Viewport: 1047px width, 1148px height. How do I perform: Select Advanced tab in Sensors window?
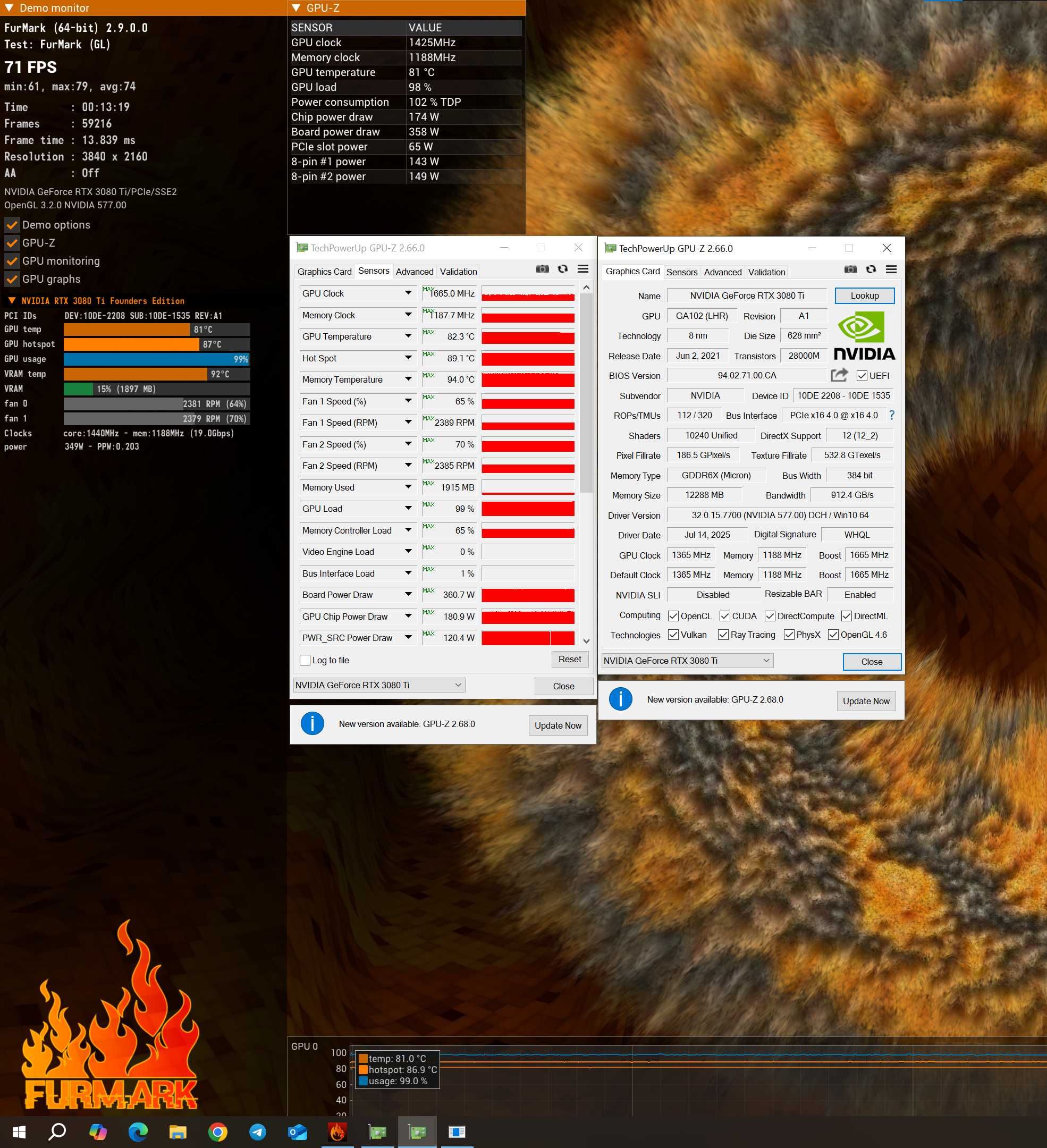coord(415,272)
